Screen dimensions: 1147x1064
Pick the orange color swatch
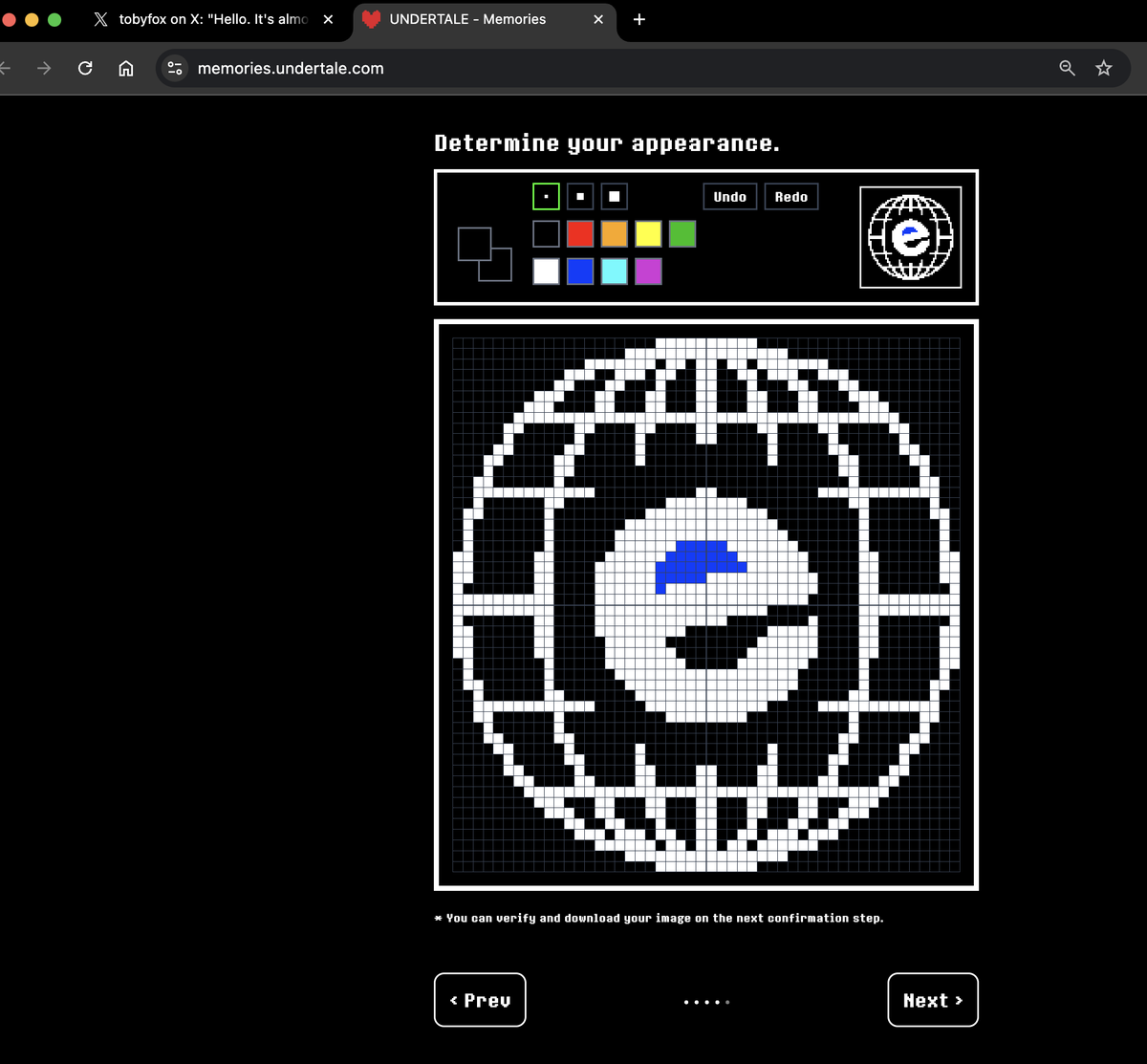(615, 233)
